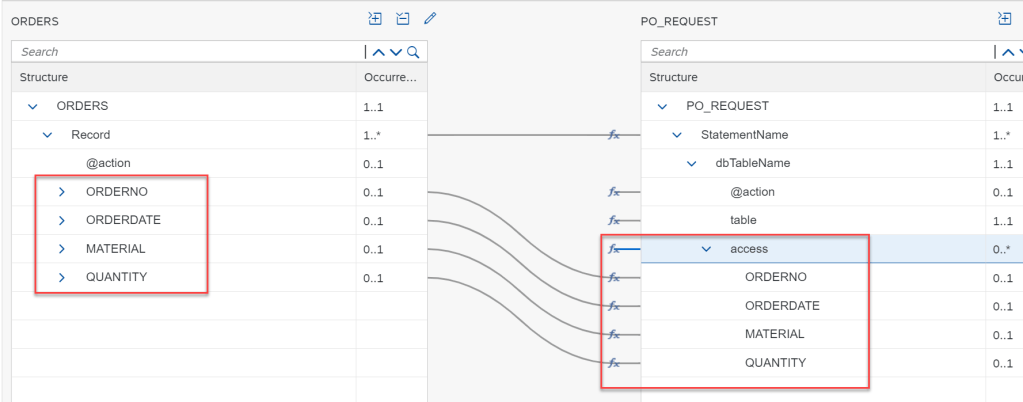Viewport: 1023px width, 402px height.
Task: Open the function icon beside target QUANTITY
Action: pos(614,363)
